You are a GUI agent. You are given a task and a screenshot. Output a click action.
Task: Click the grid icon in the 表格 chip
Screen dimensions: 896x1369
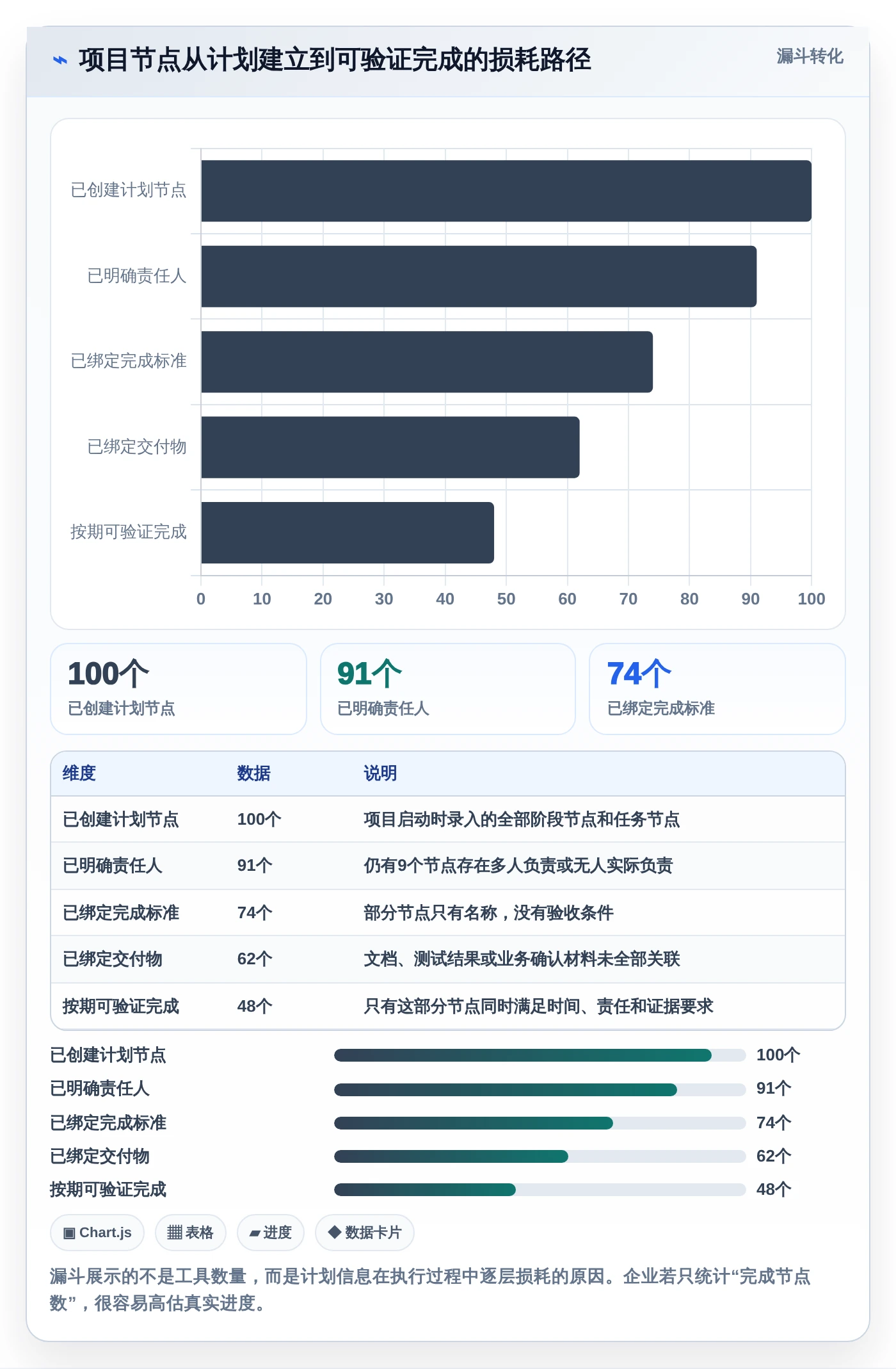[x=175, y=1233]
